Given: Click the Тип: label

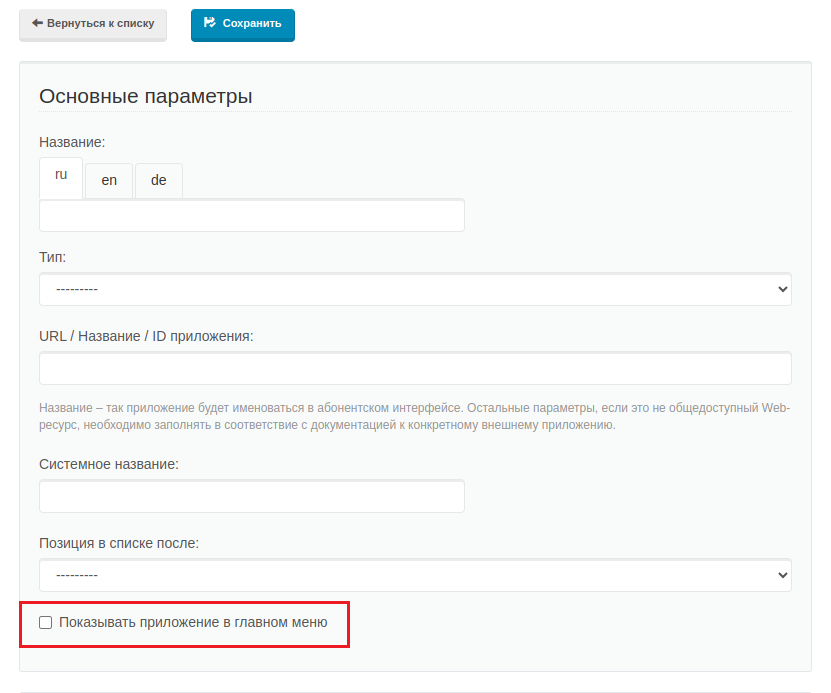Looking at the screenshot, I should [x=52, y=257].
